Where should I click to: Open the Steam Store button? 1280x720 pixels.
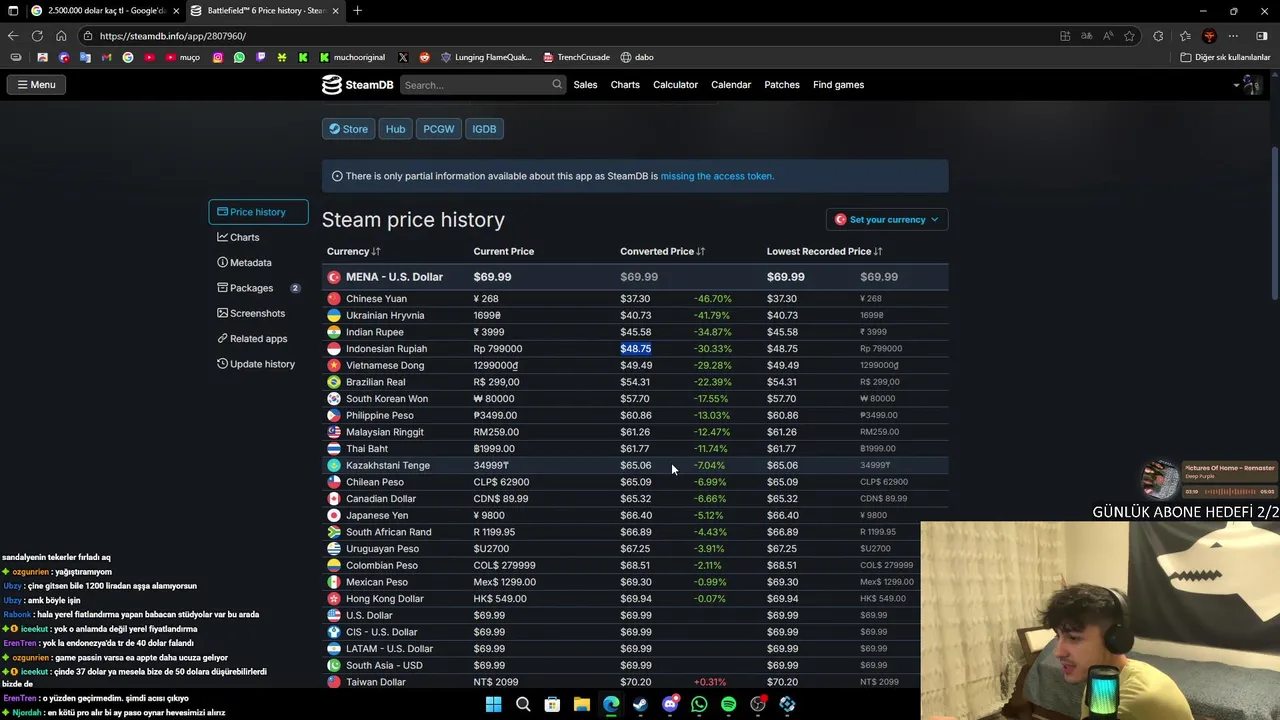click(x=349, y=129)
